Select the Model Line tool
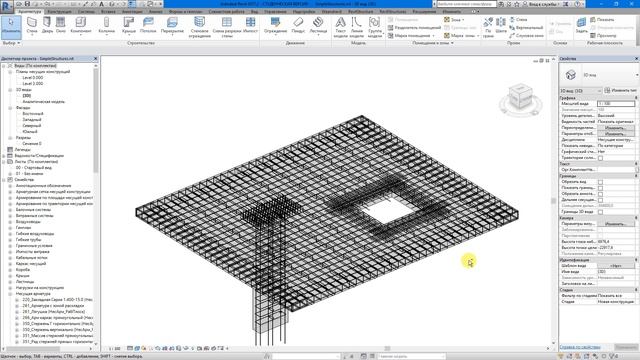The image size is (640, 360). click(357, 27)
